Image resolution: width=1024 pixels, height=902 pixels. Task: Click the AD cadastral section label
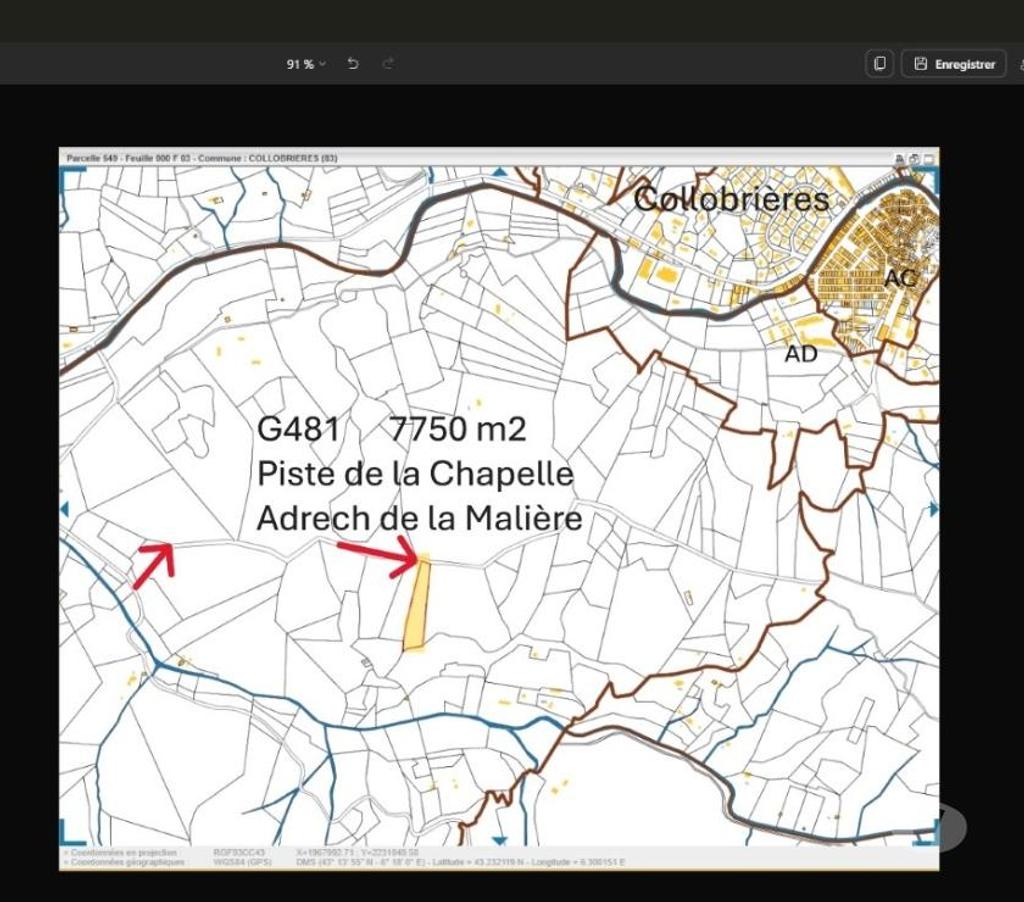click(801, 354)
